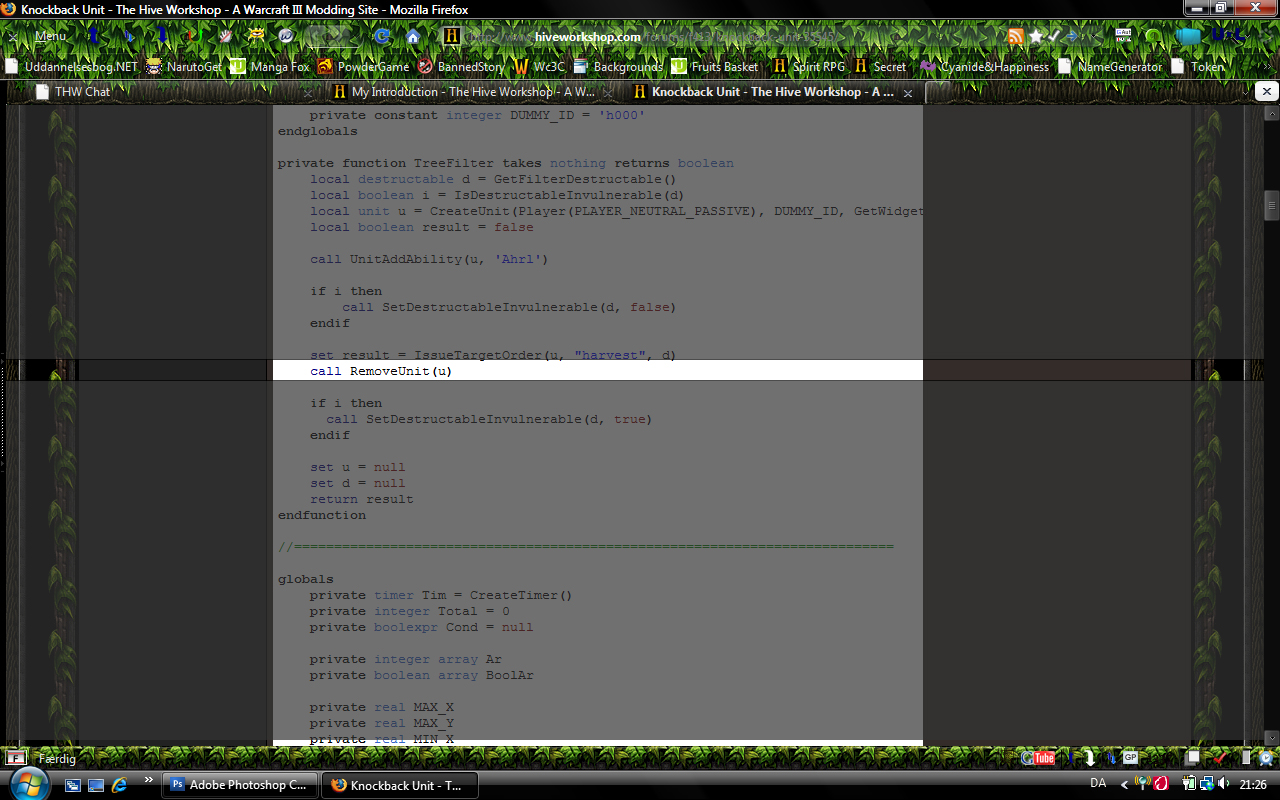Viewport: 1280px width, 800px height.
Task: Bookmark this page with star icon
Action: pyautogui.click(x=1036, y=36)
